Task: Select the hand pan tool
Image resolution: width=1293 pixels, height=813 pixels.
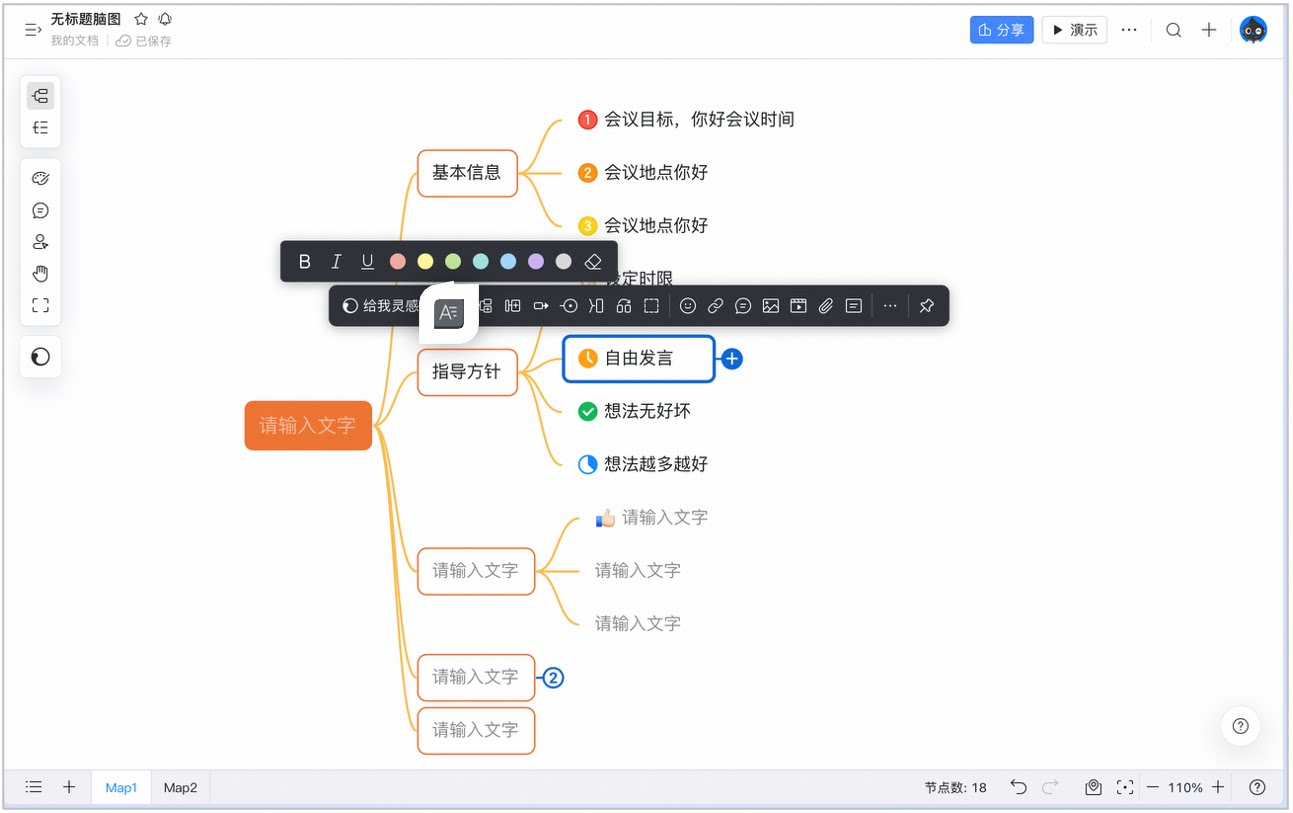Action: click(41, 274)
